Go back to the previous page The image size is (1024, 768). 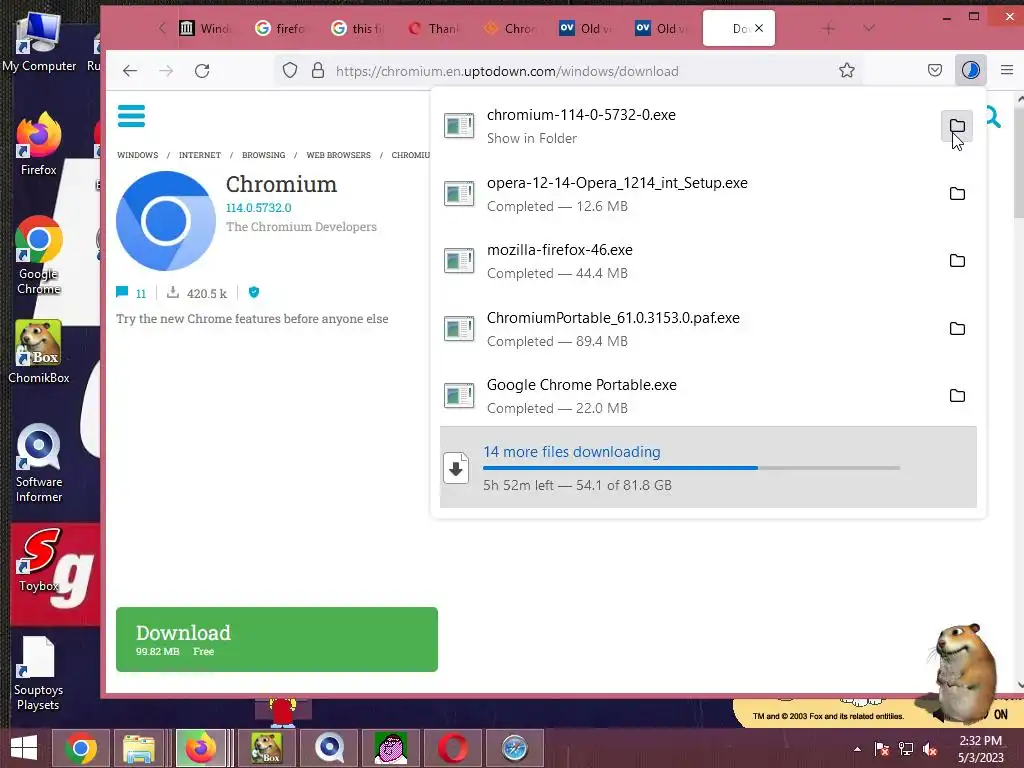point(130,71)
